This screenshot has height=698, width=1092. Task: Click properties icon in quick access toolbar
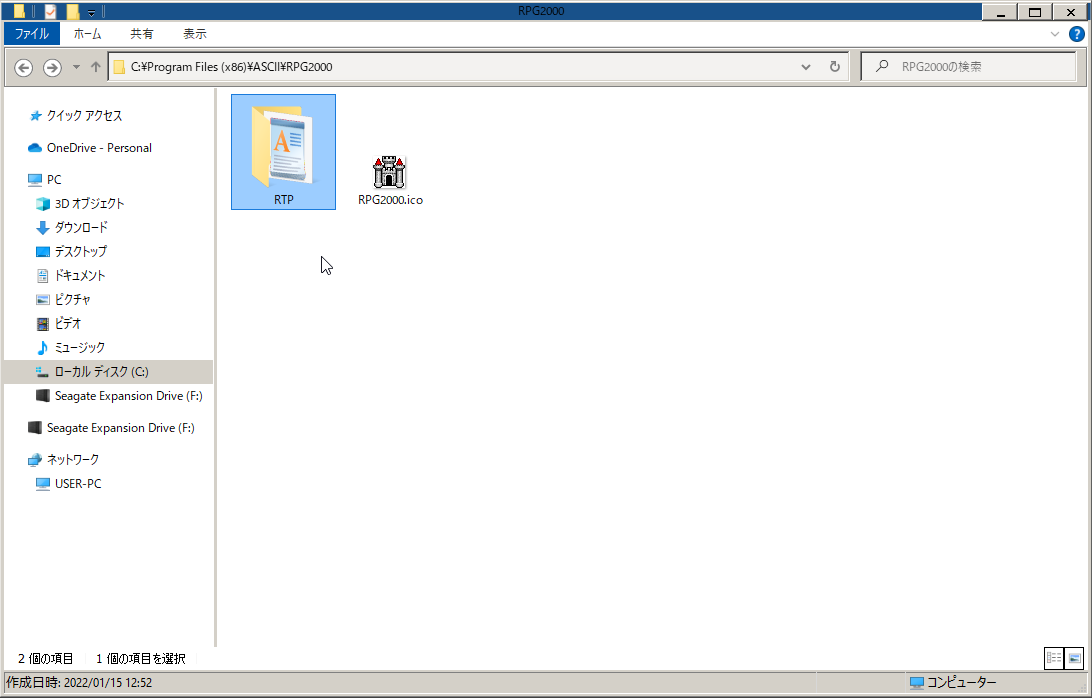[50, 11]
